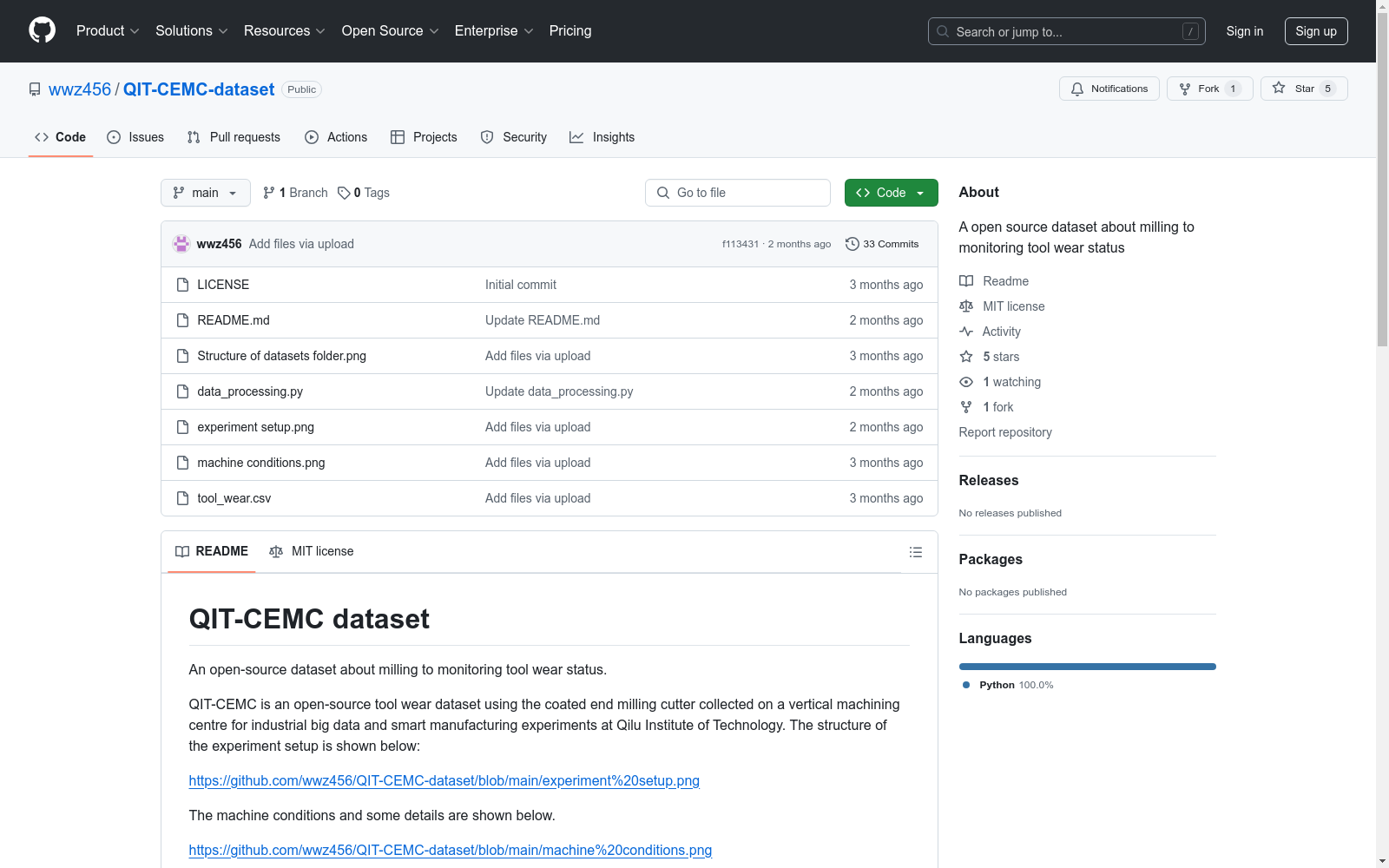The height and width of the screenshot is (868, 1389).
Task: Select the Code tab
Action: (x=61, y=137)
